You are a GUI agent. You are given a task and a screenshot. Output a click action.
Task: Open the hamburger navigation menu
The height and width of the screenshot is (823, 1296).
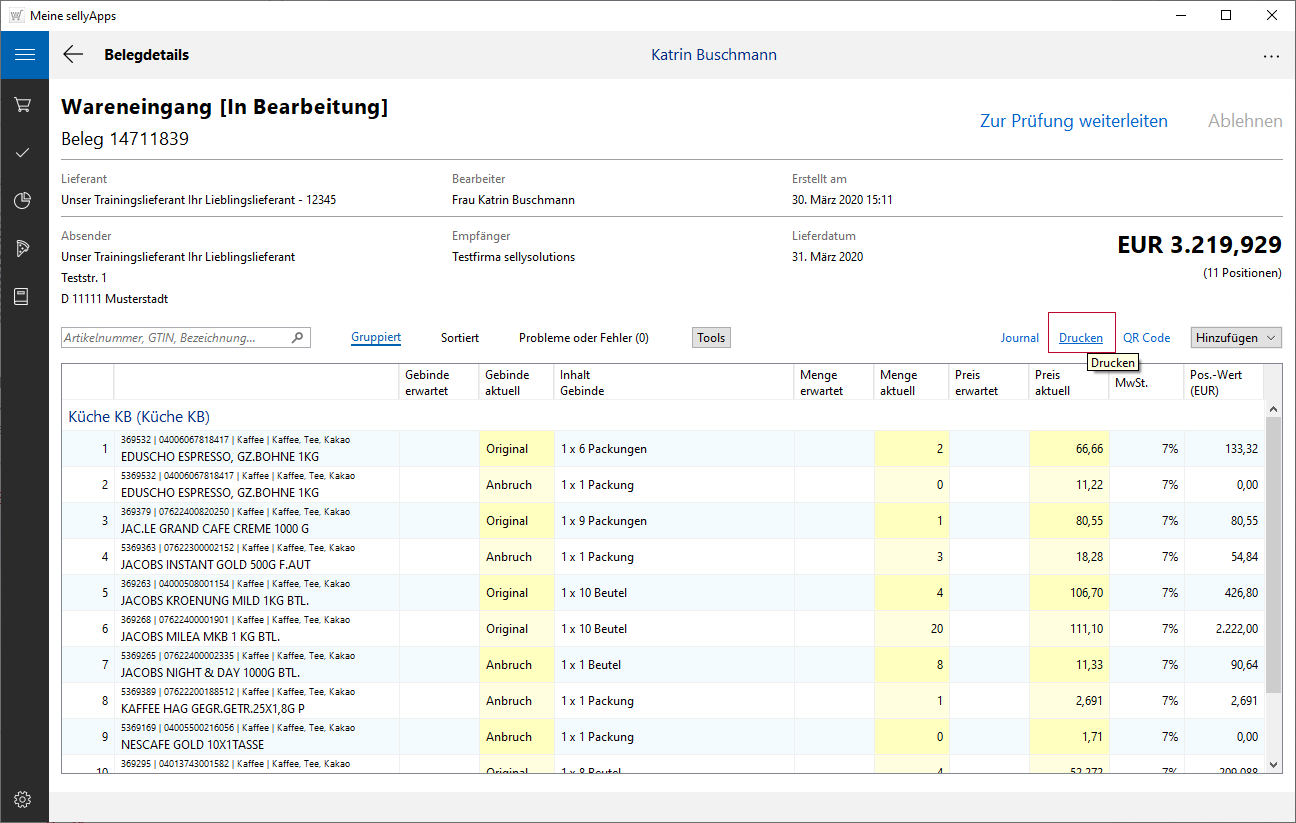24,55
